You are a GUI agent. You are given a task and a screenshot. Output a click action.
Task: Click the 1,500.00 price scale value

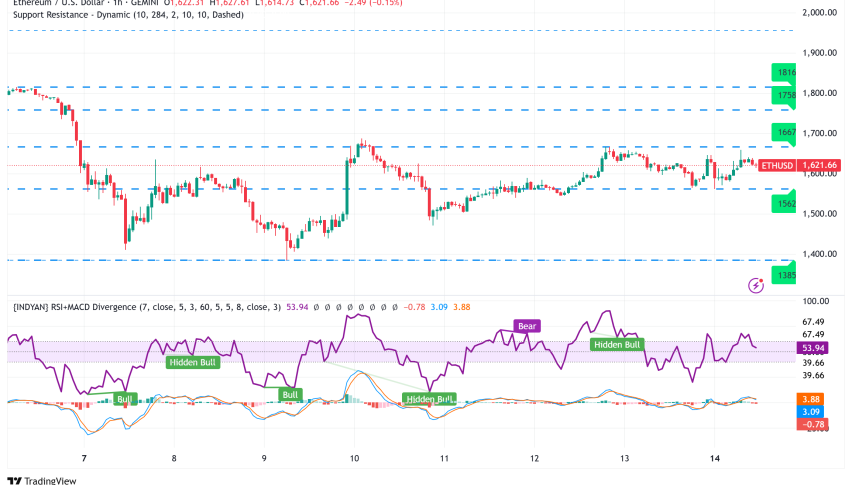tap(819, 213)
